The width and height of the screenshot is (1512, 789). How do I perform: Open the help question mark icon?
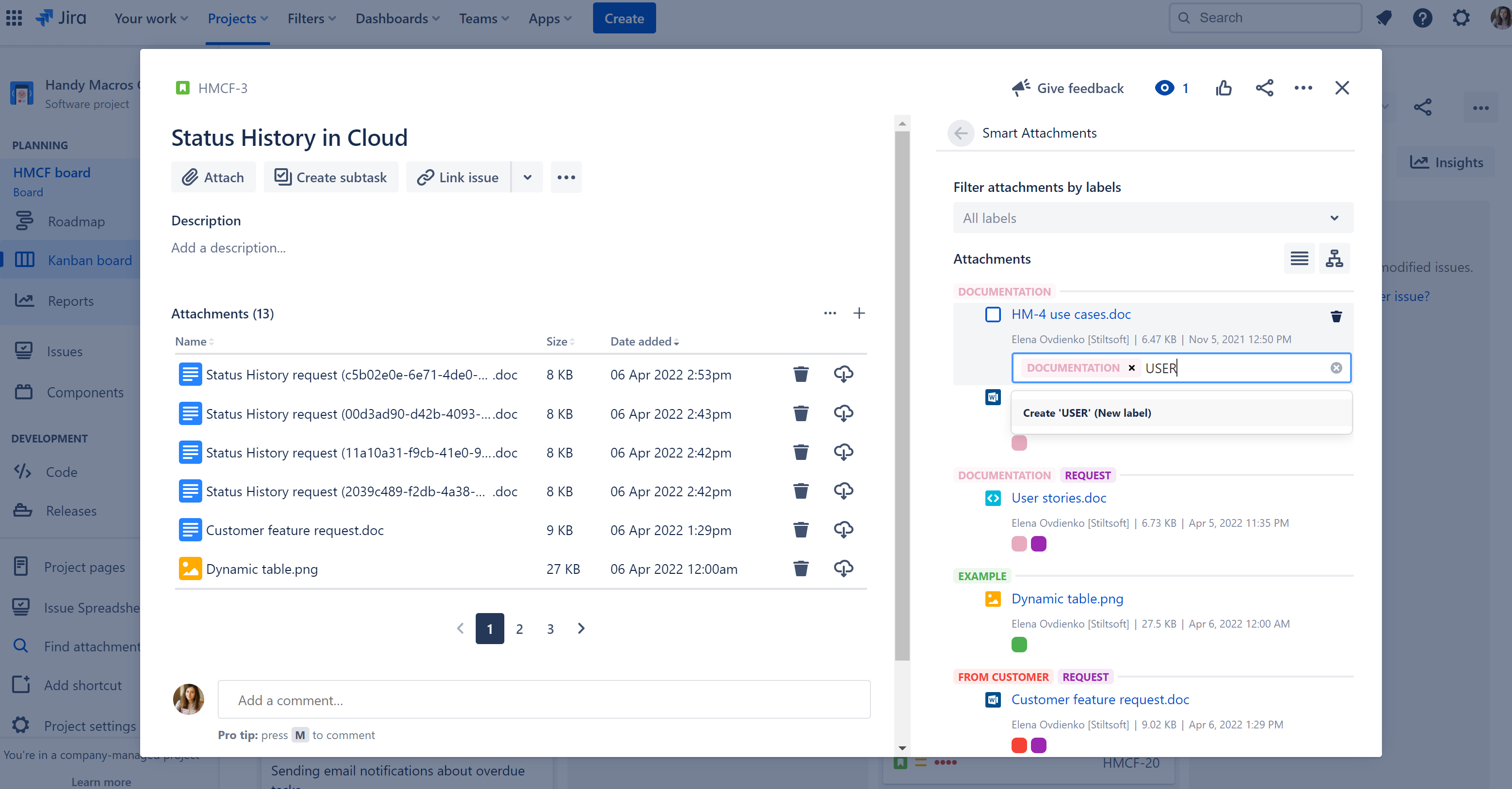click(1422, 18)
